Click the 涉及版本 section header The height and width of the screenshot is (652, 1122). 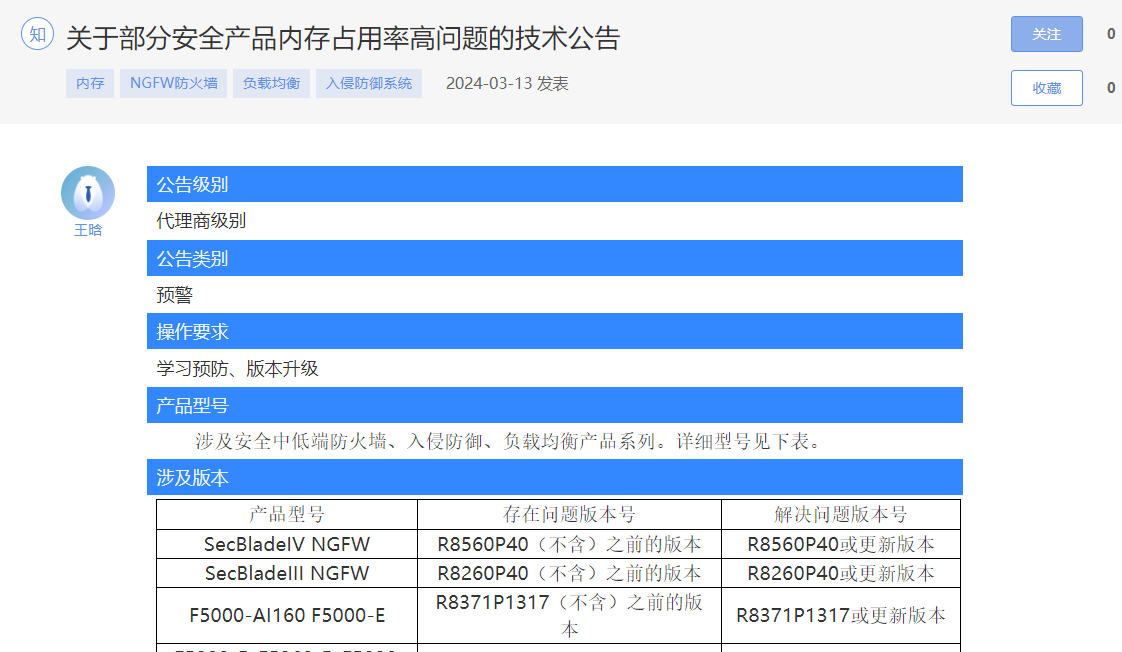[x=555, y=477]
